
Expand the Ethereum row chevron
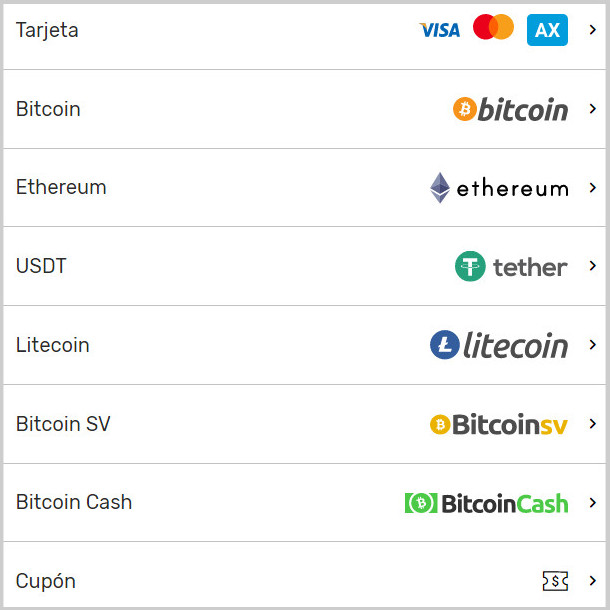pyautogui.click(x=592, y=187)
